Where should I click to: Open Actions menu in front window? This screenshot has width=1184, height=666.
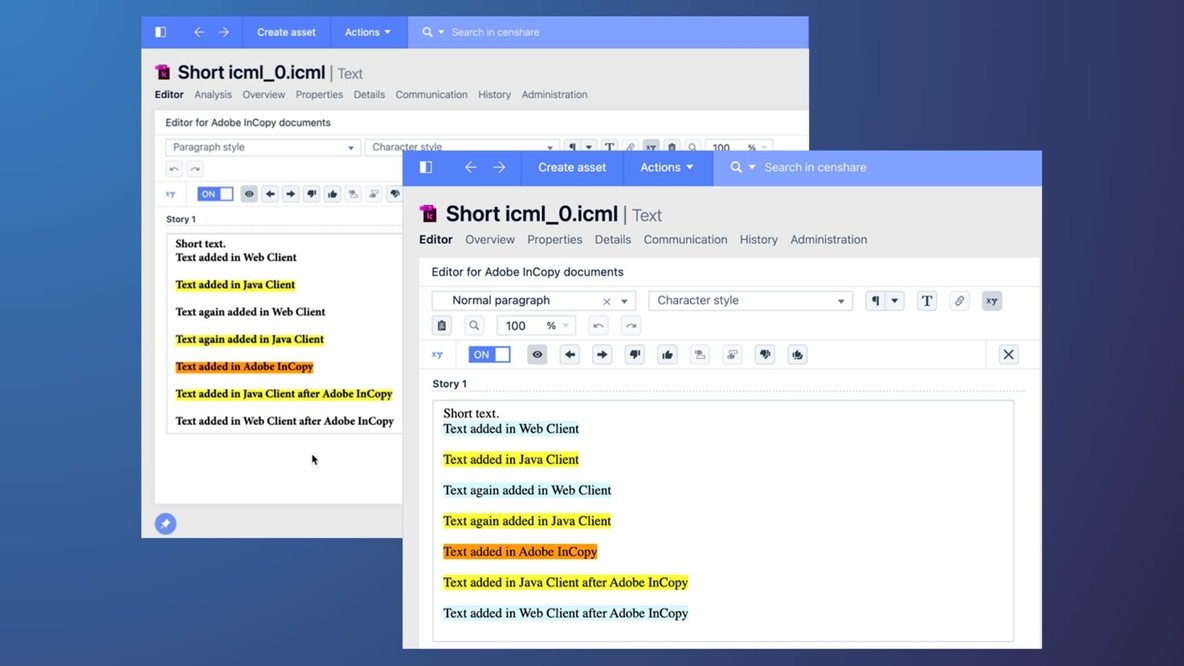pos(667,167)
